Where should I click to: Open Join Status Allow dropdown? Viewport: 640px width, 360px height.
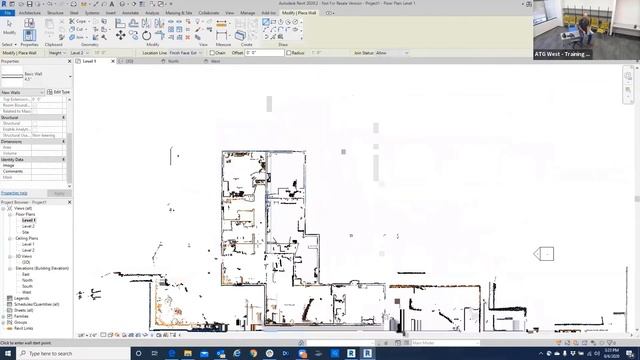[392, 53]
